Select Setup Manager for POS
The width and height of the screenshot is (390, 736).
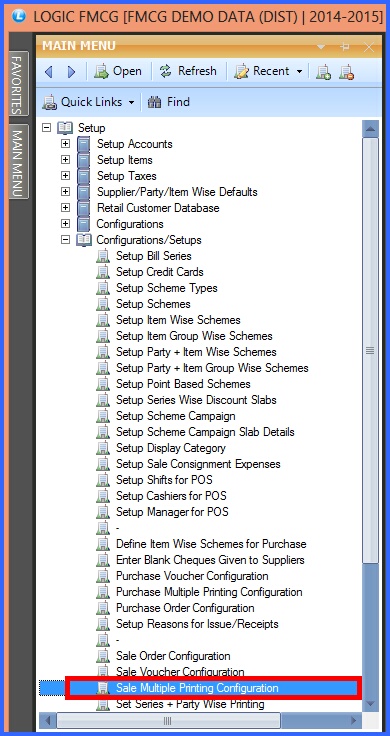coord(172,512)
